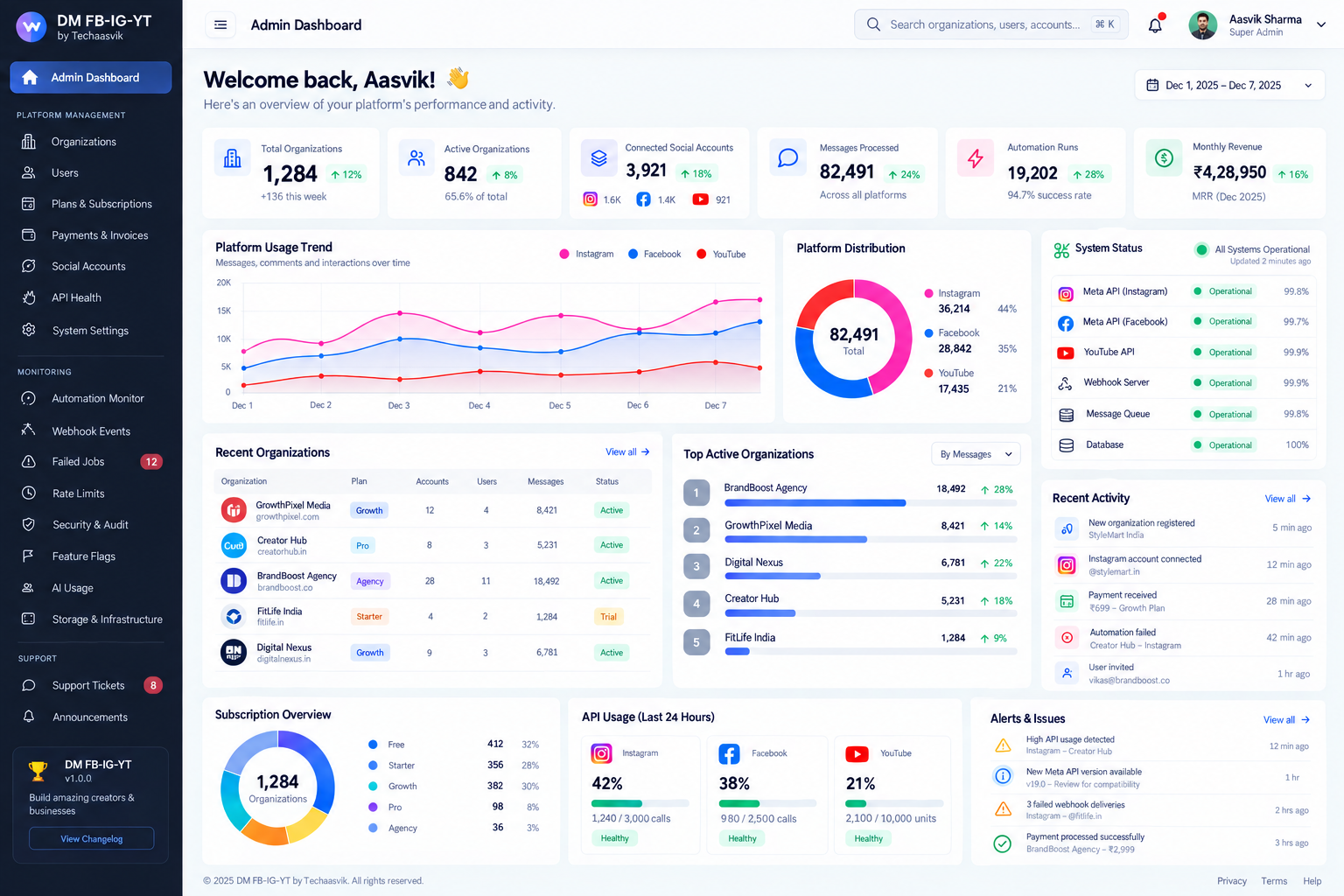Open Failed Jobs with 12 badge
Viewport: 1344px width, 896px height.
pos(91,462)
